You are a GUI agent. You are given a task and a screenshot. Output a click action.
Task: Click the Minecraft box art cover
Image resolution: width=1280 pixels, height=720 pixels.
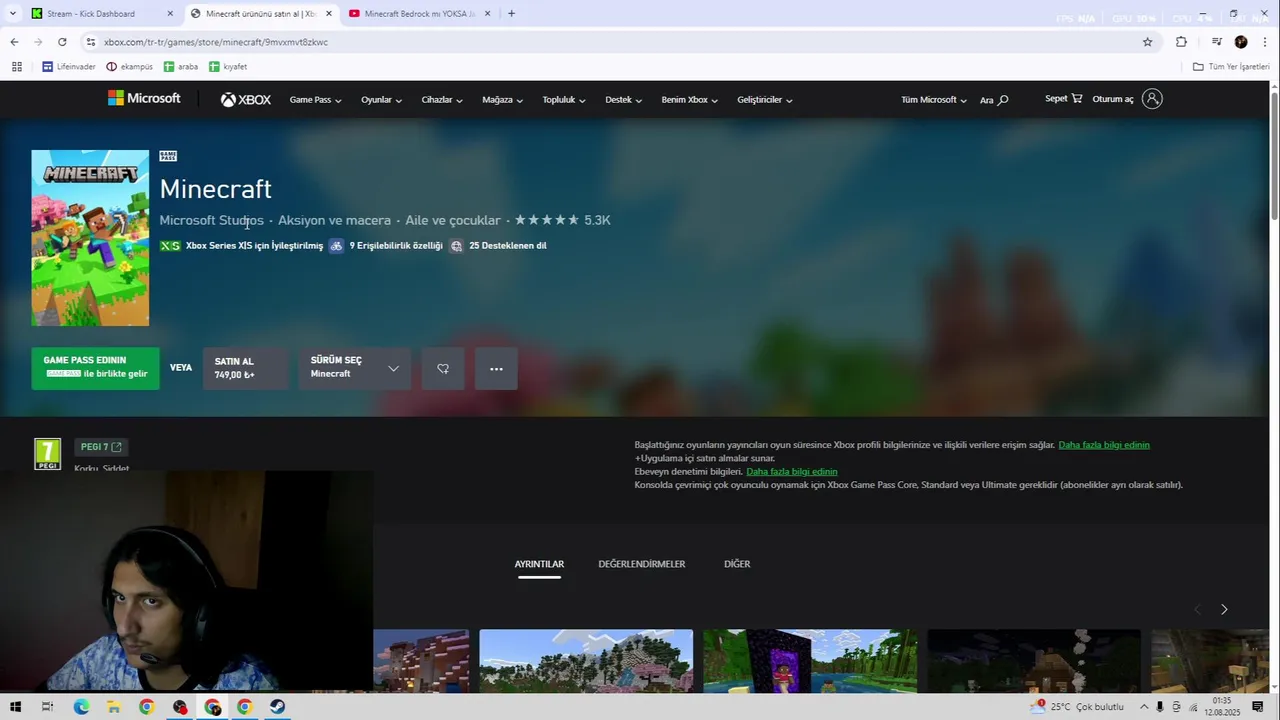coord(90,238)
